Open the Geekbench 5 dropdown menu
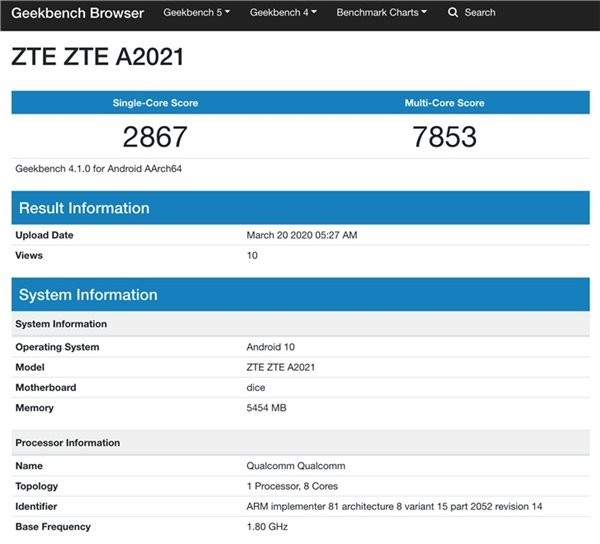 point(196,13)
